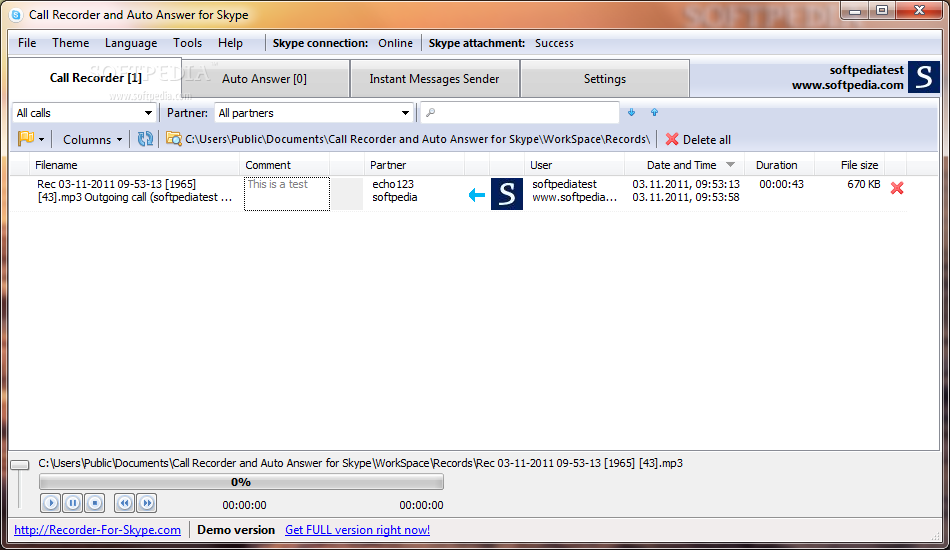
Task: Switch to the Auto Answer tab
Action: [x=264, y=79]
